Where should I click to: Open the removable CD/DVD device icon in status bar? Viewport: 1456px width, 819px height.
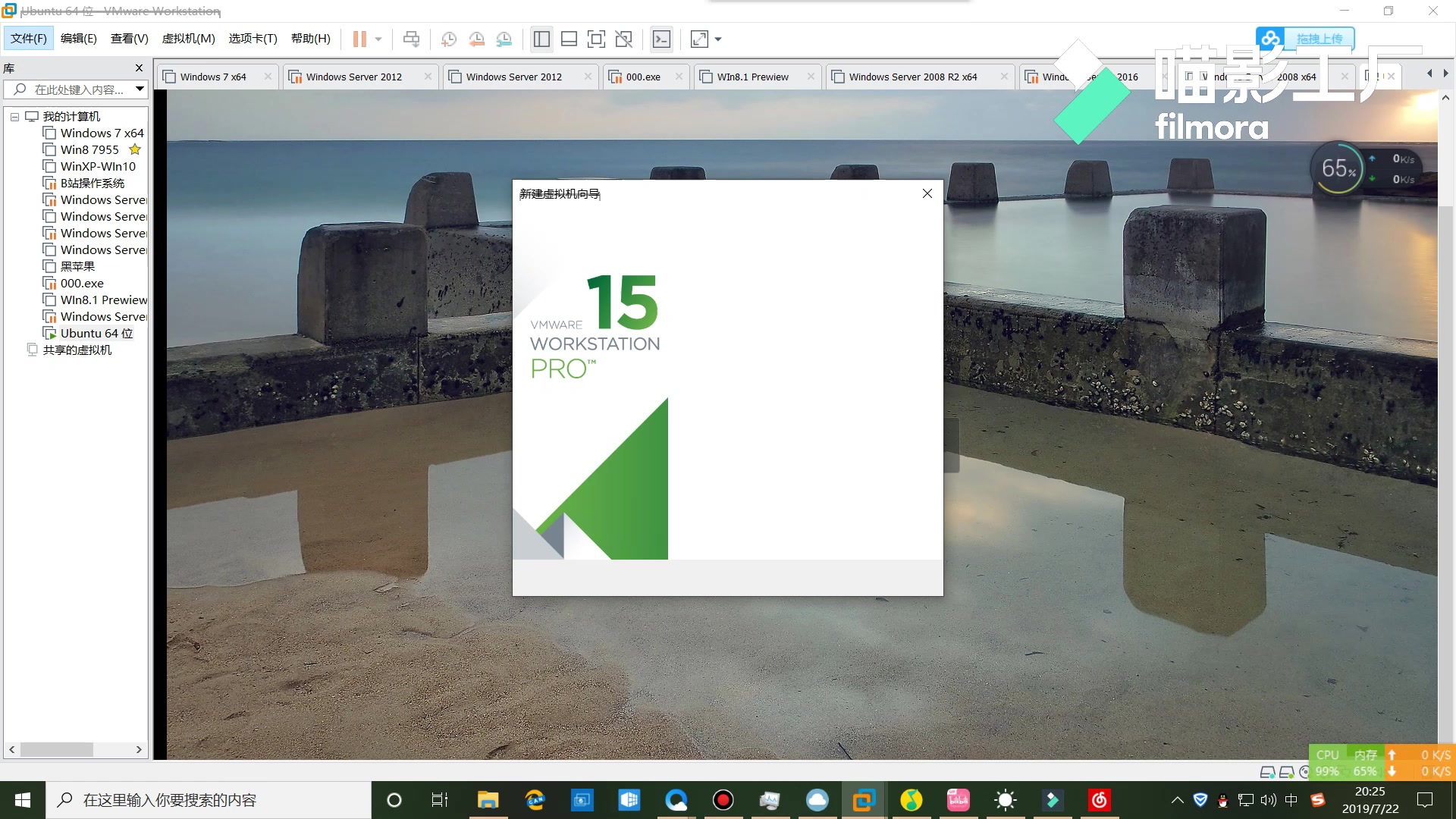(1303, 771)
